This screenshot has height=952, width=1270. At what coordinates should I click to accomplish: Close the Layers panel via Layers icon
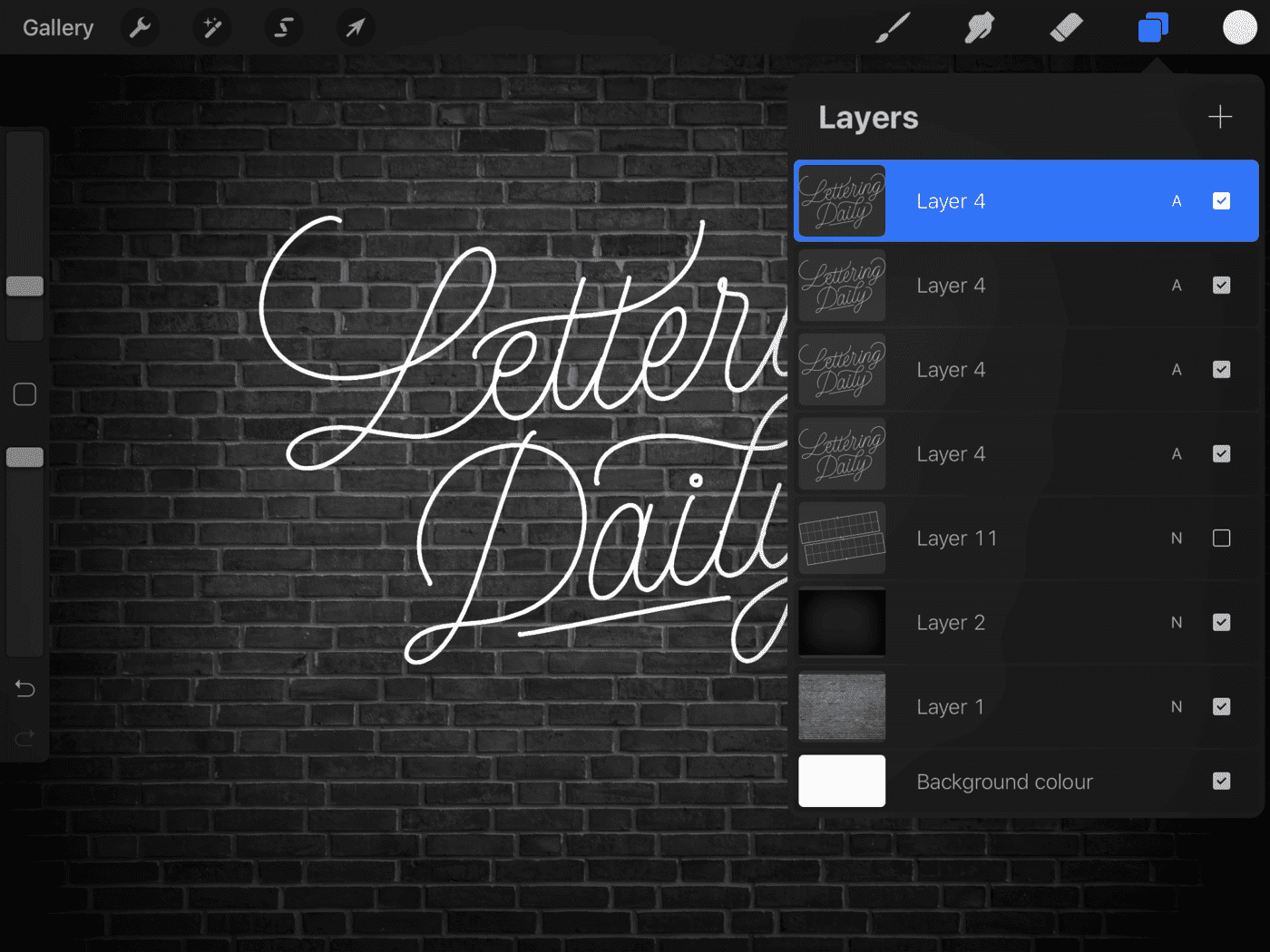pyautogui.click(x=1153, y=28)
